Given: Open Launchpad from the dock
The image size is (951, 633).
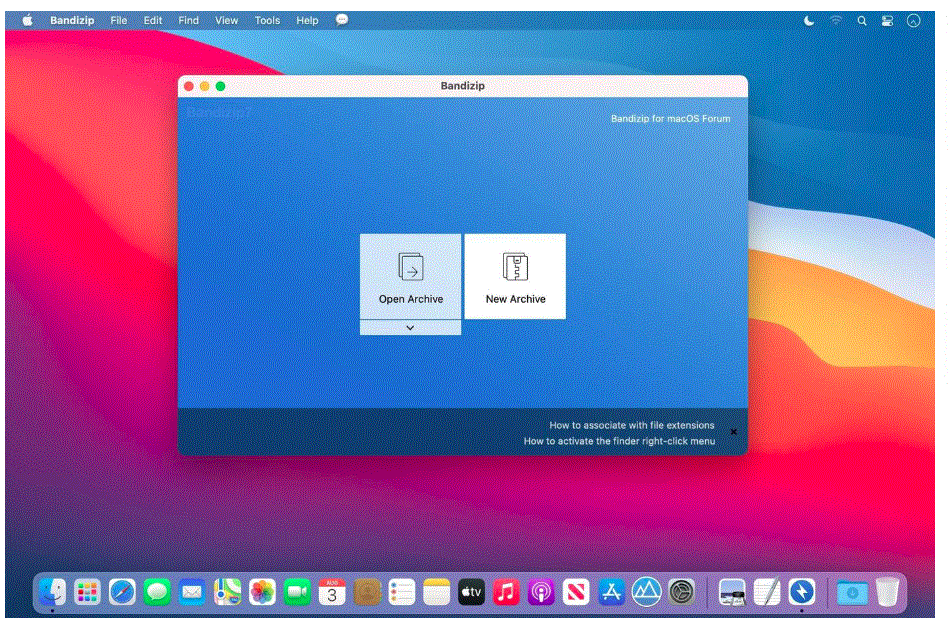Looking at the screenshot, I should click(87, 592).
